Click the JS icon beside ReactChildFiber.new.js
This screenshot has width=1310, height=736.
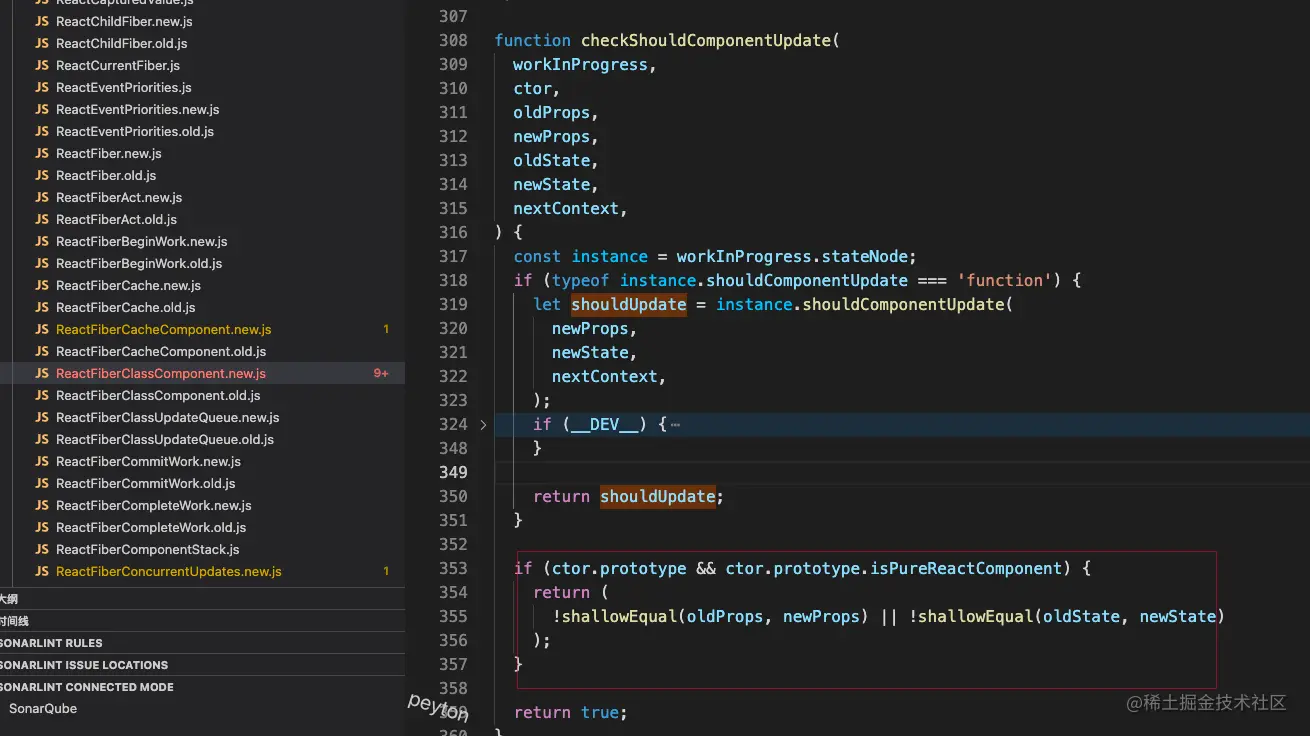coord(42,22)
